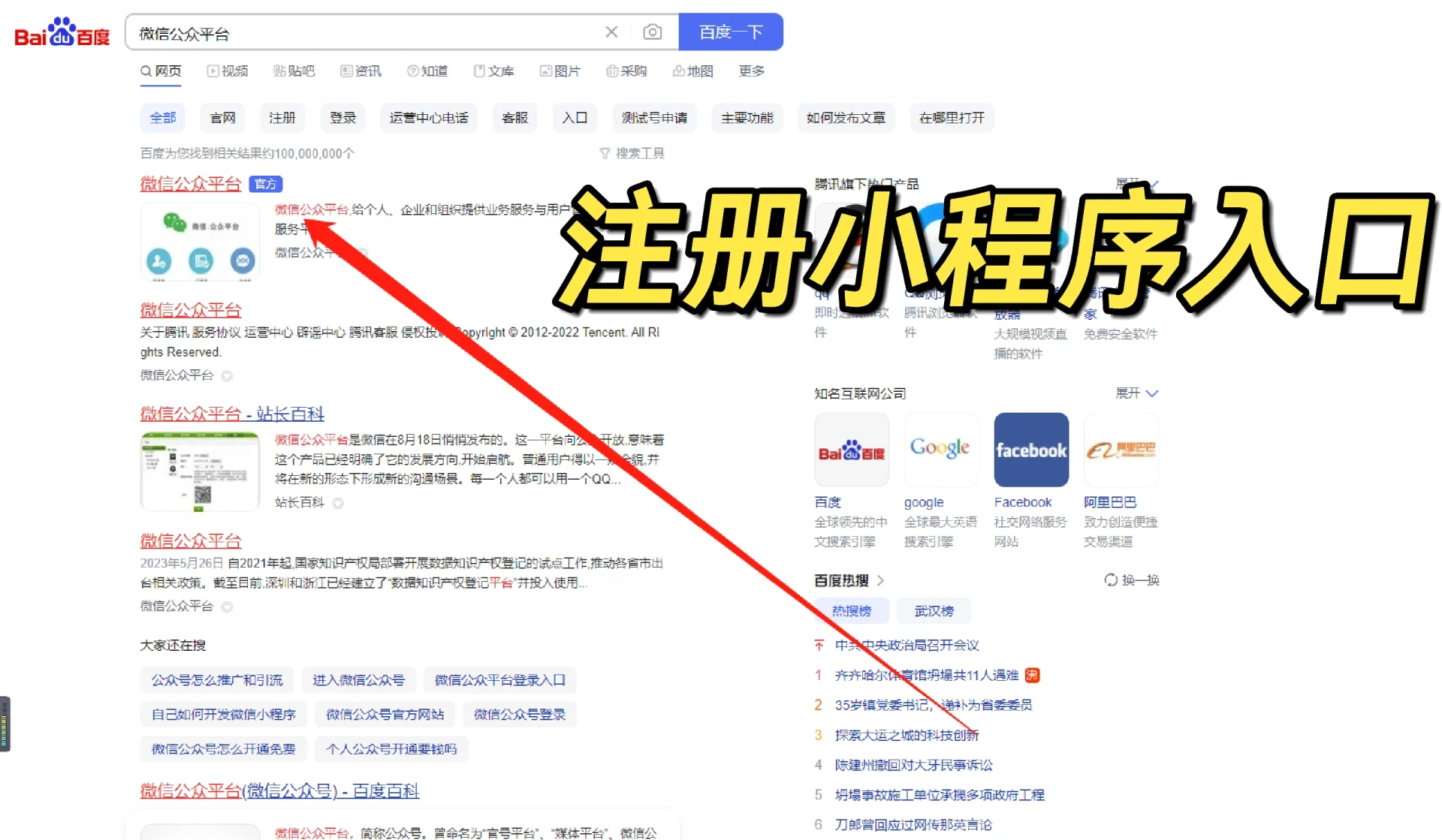The width and height of the screenshot is (1442, 840).
Task: Click refresh icon beside 换一换
Action: pyautogui.click(x=1111, y=580)
